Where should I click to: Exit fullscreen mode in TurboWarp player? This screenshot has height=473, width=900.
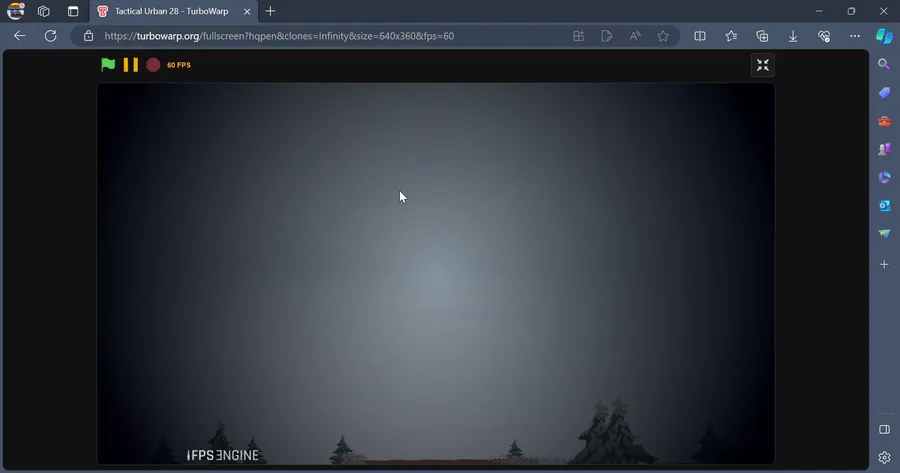point(763,65)
